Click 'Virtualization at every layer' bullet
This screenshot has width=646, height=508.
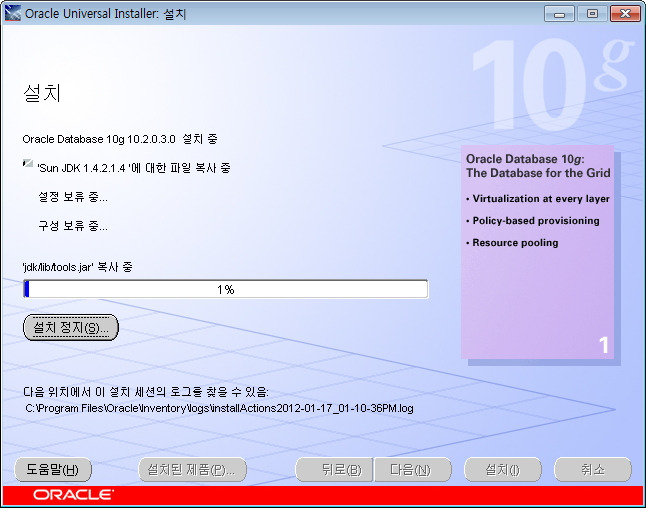click(x=538, y=199)
